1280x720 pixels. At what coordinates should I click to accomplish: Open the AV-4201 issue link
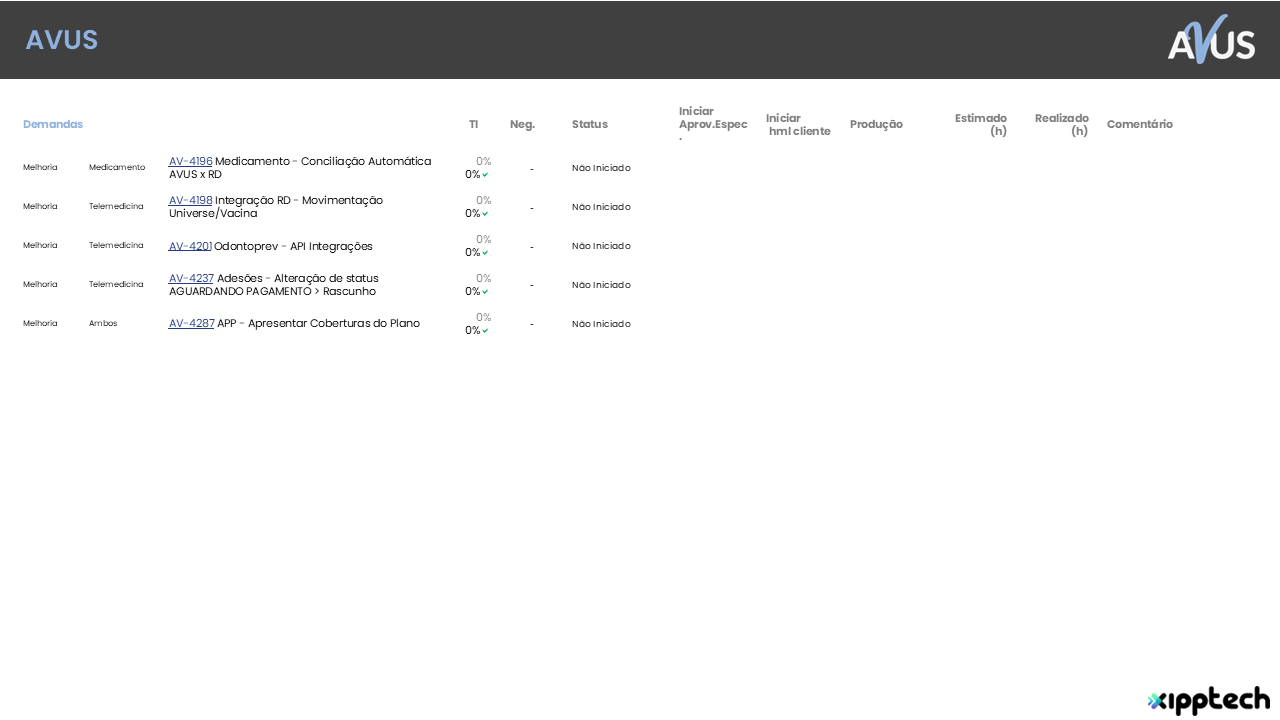(190, 246)
